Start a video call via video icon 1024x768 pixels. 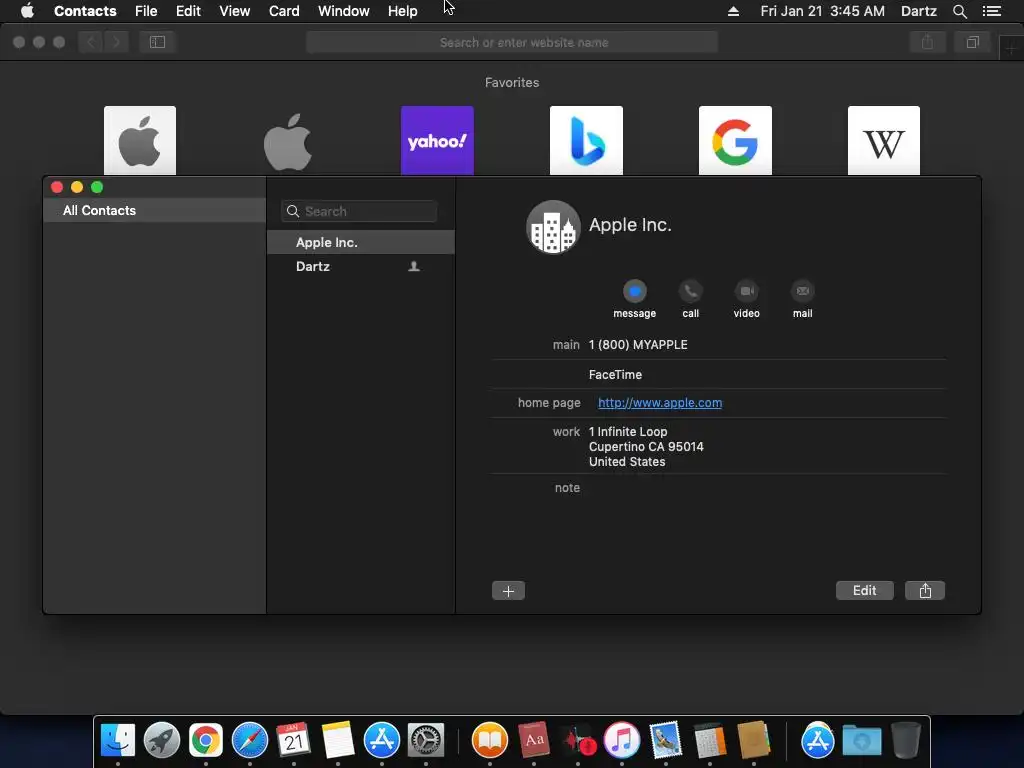click(746, 291)
